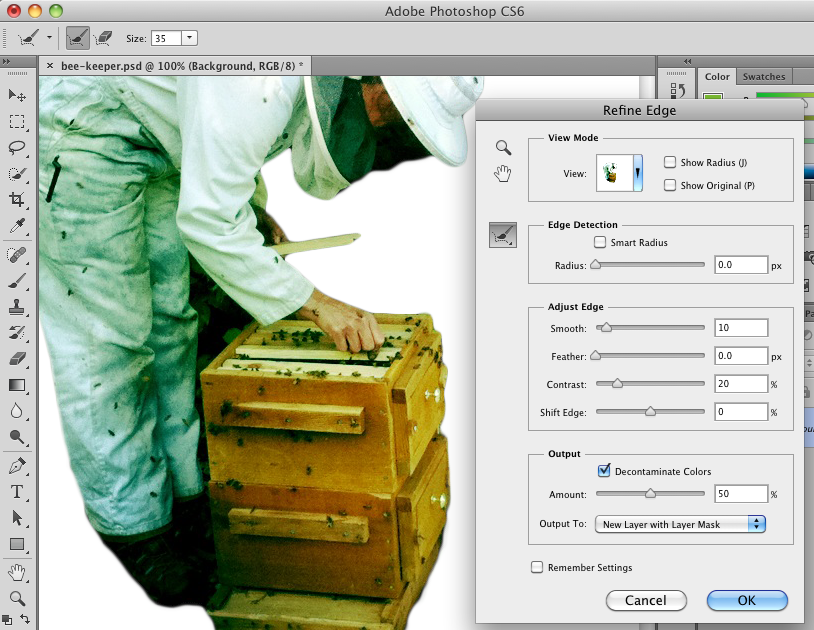The image size is (814, 630).
Task: Select the Type tool
Action: [x=17, y=492]
